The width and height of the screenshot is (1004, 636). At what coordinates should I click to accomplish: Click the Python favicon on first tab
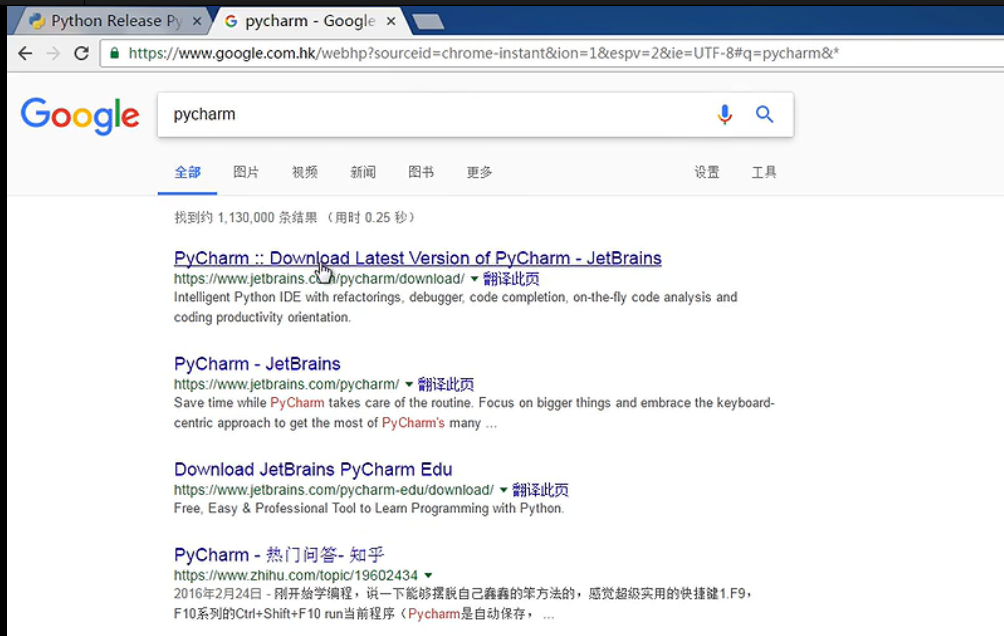(37, 21)
